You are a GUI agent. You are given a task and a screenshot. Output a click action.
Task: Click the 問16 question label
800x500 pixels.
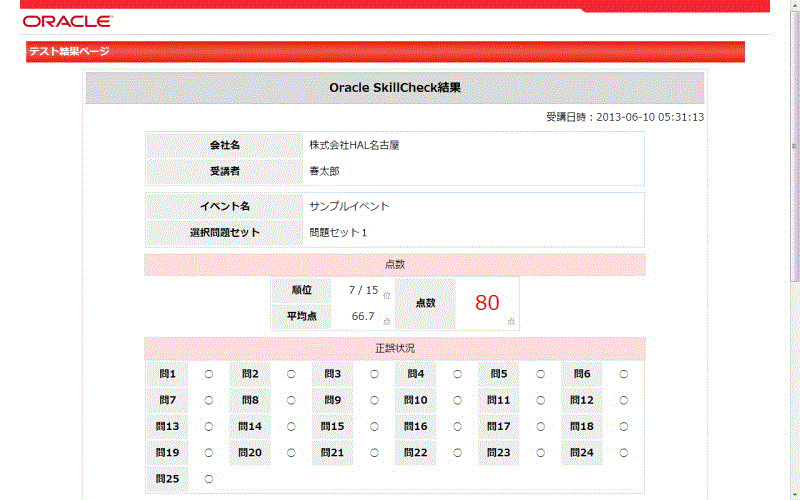(416, 427)
